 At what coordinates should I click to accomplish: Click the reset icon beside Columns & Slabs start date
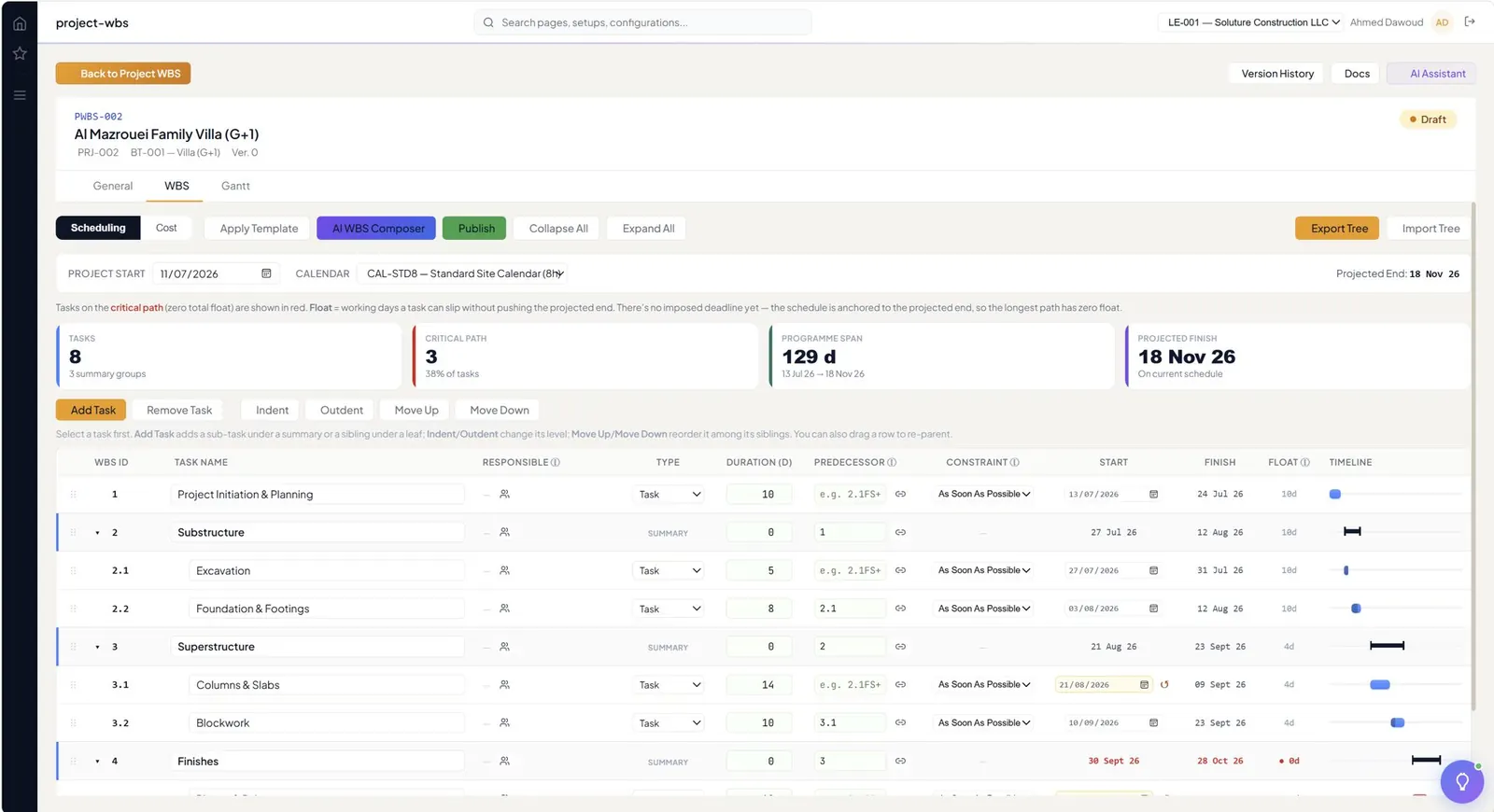1164,685
